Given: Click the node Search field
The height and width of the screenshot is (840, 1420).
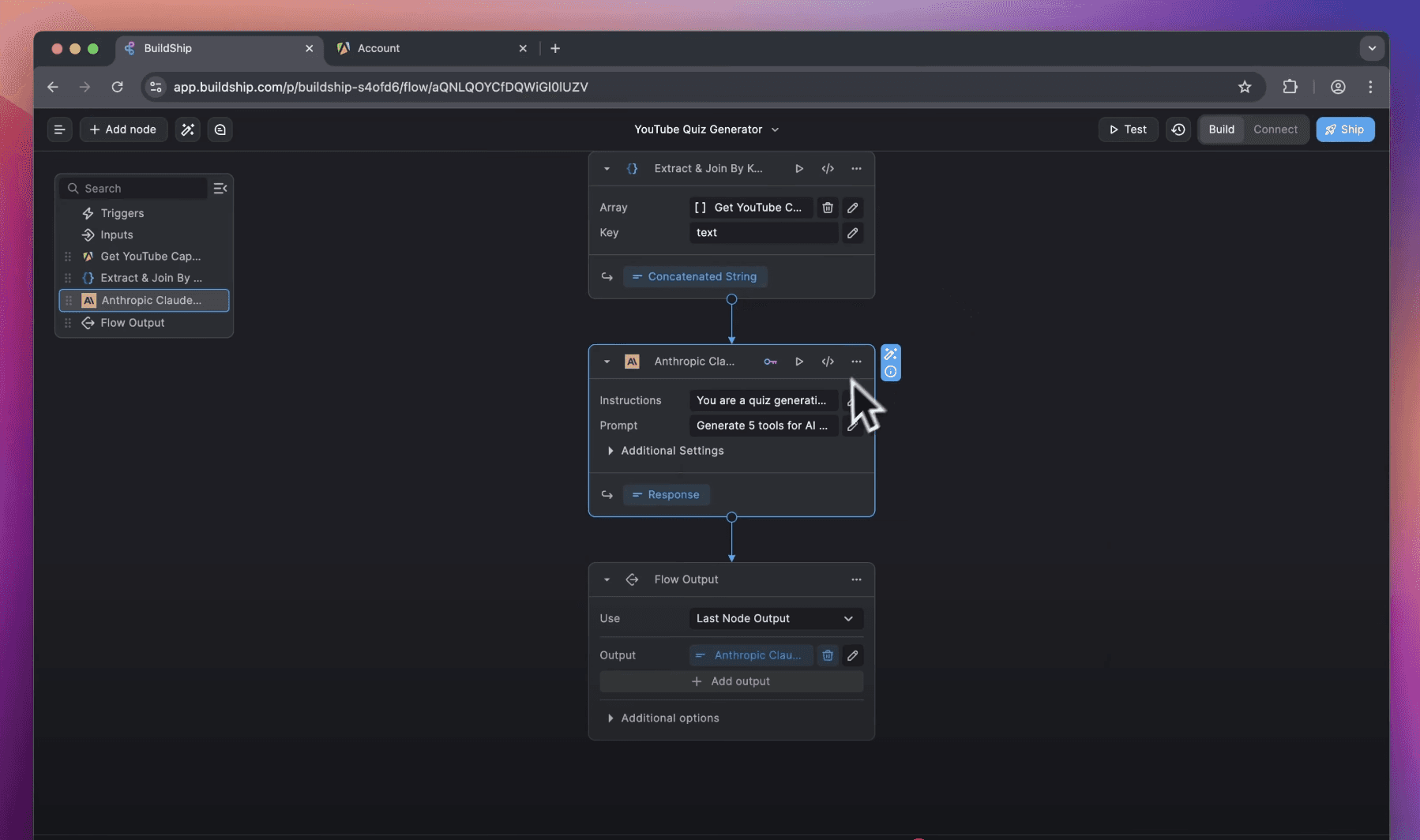Looking at the screenshot, I should [134, 189].
